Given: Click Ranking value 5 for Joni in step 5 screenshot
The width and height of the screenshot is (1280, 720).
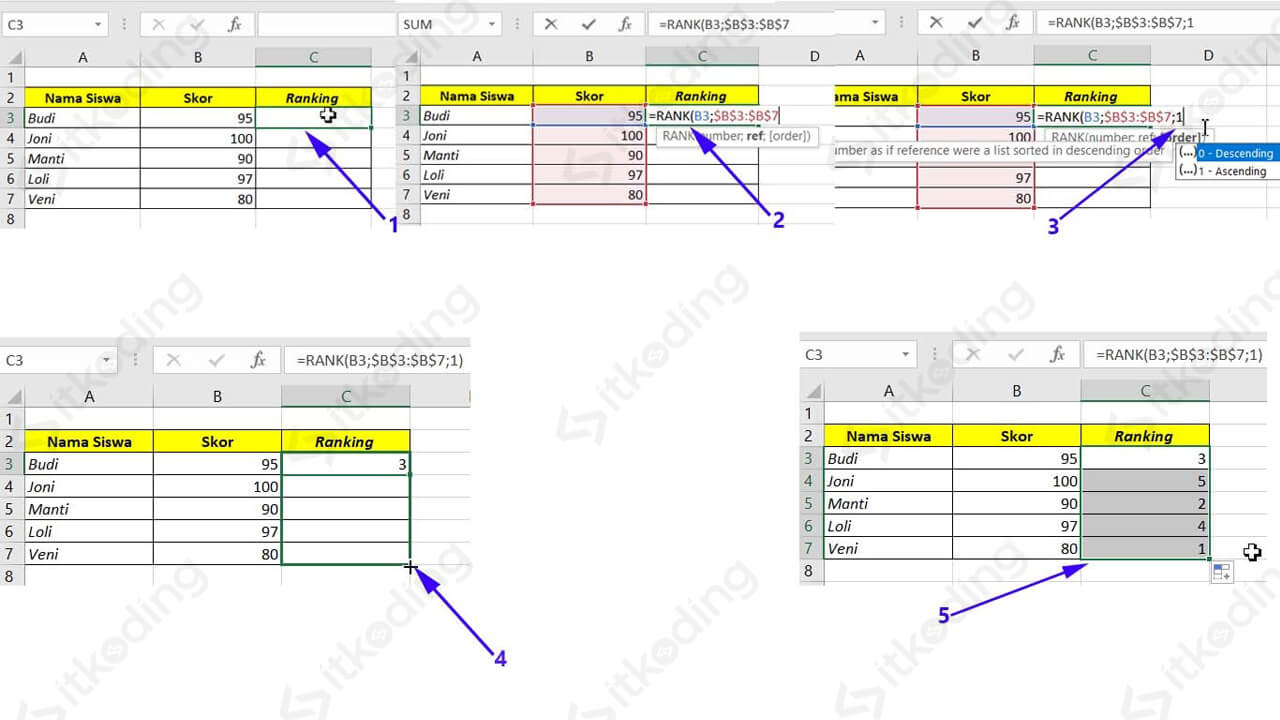Looking at the screenshot, I should click(x=1145, y=481).
